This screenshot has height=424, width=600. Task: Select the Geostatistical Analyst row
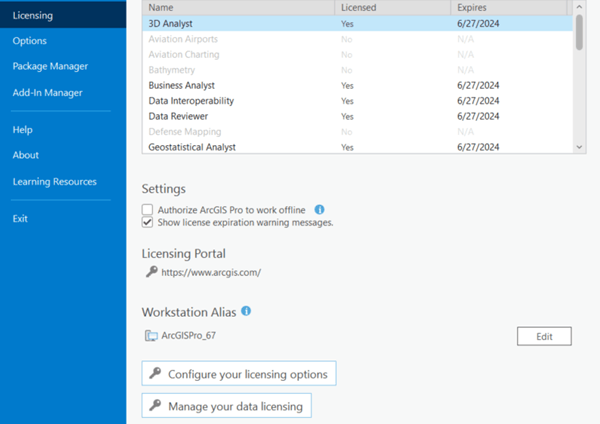tap(357, 147)
